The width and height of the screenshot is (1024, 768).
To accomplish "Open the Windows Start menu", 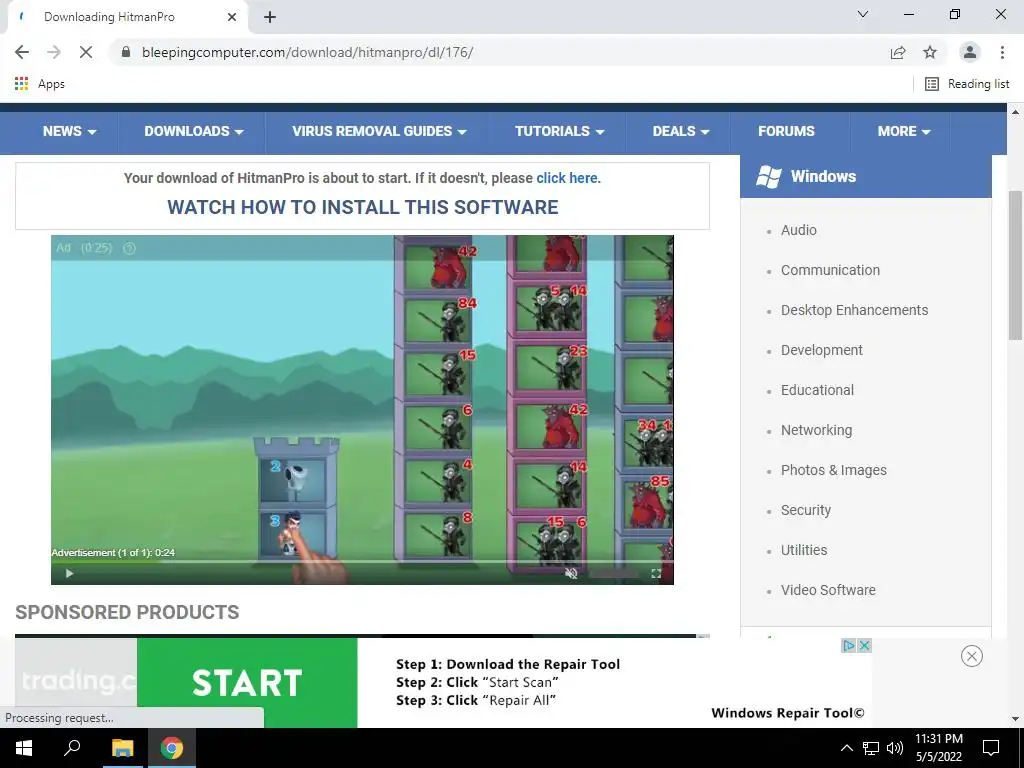I will (x=24, y=748).
